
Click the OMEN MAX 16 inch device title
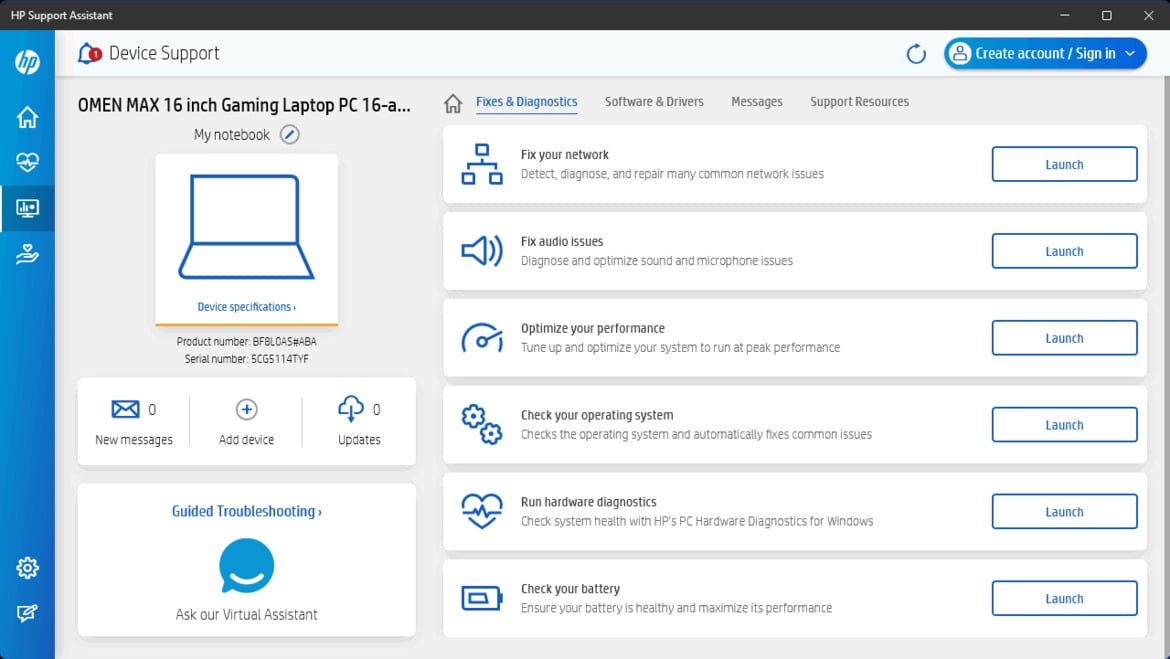244,105
